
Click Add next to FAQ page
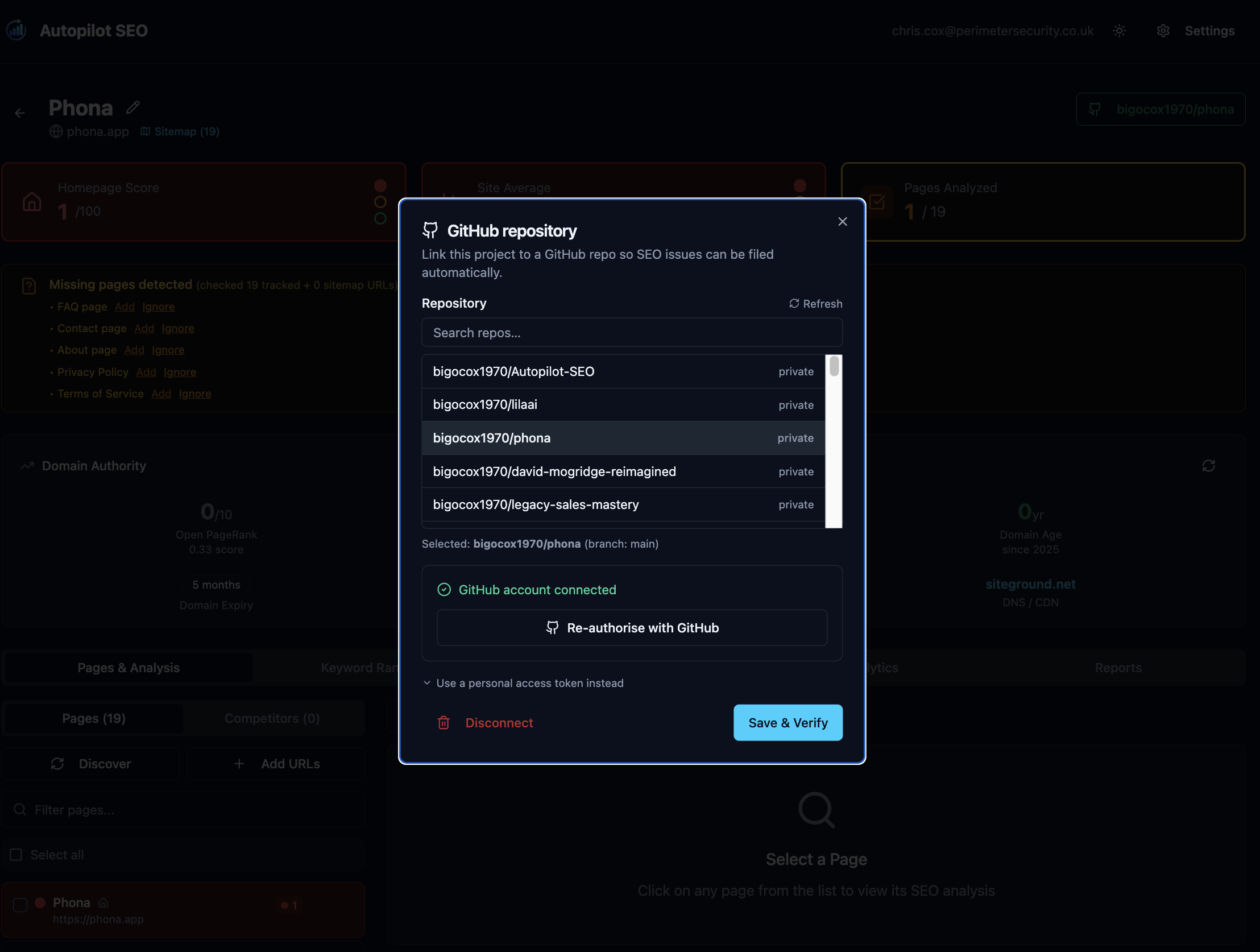[x=125, y=307]
